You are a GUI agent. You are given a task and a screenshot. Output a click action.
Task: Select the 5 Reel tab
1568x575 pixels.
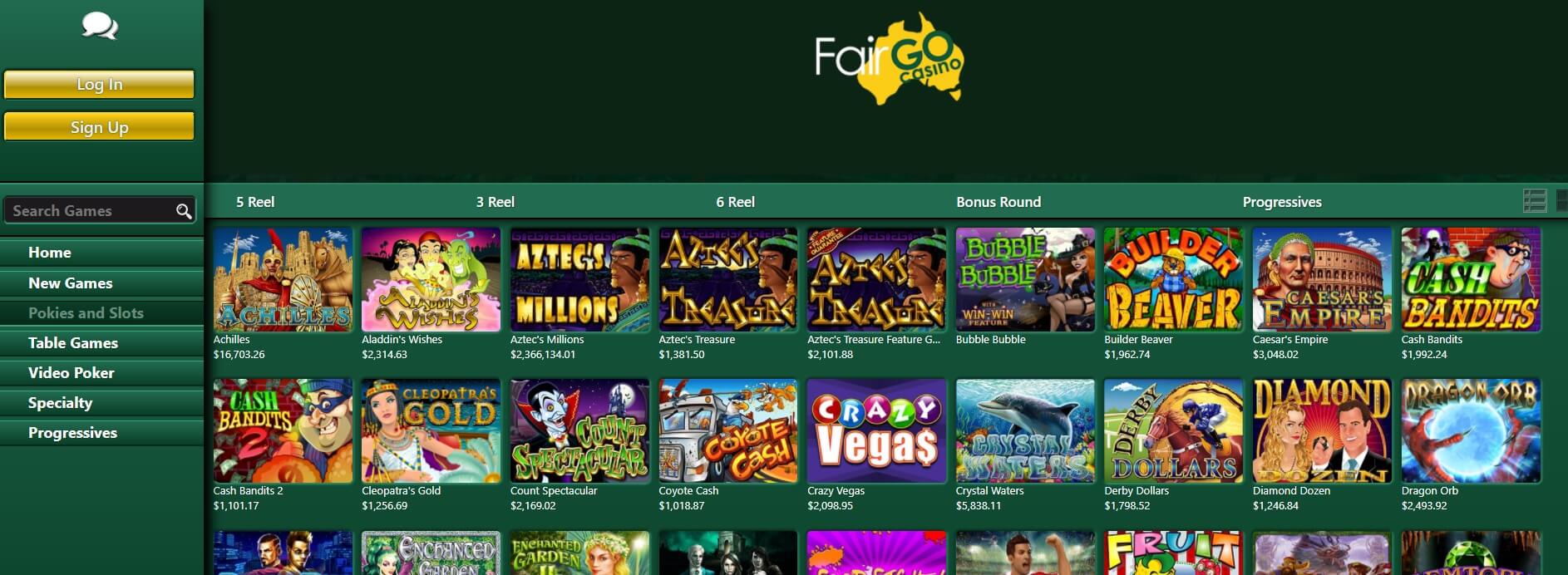(255, 202)
